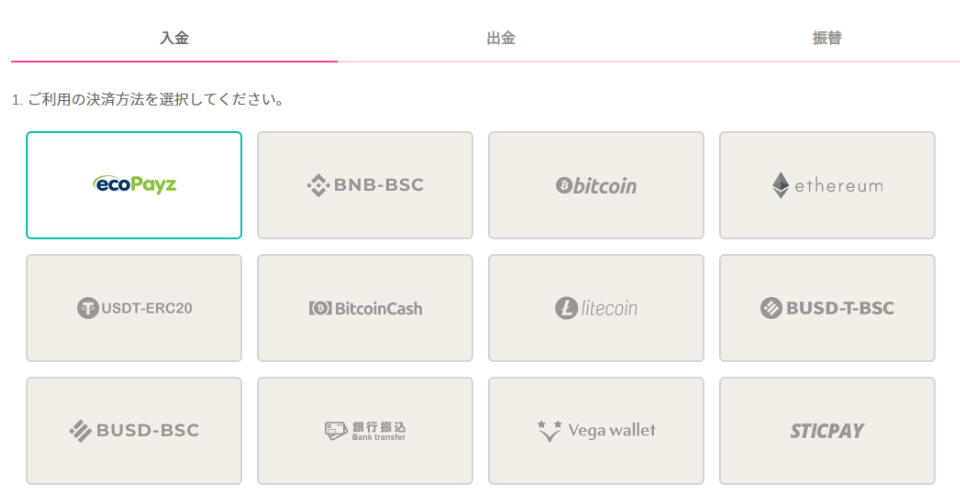Click the Ethereum diamond logo

(x=781, y=185)
